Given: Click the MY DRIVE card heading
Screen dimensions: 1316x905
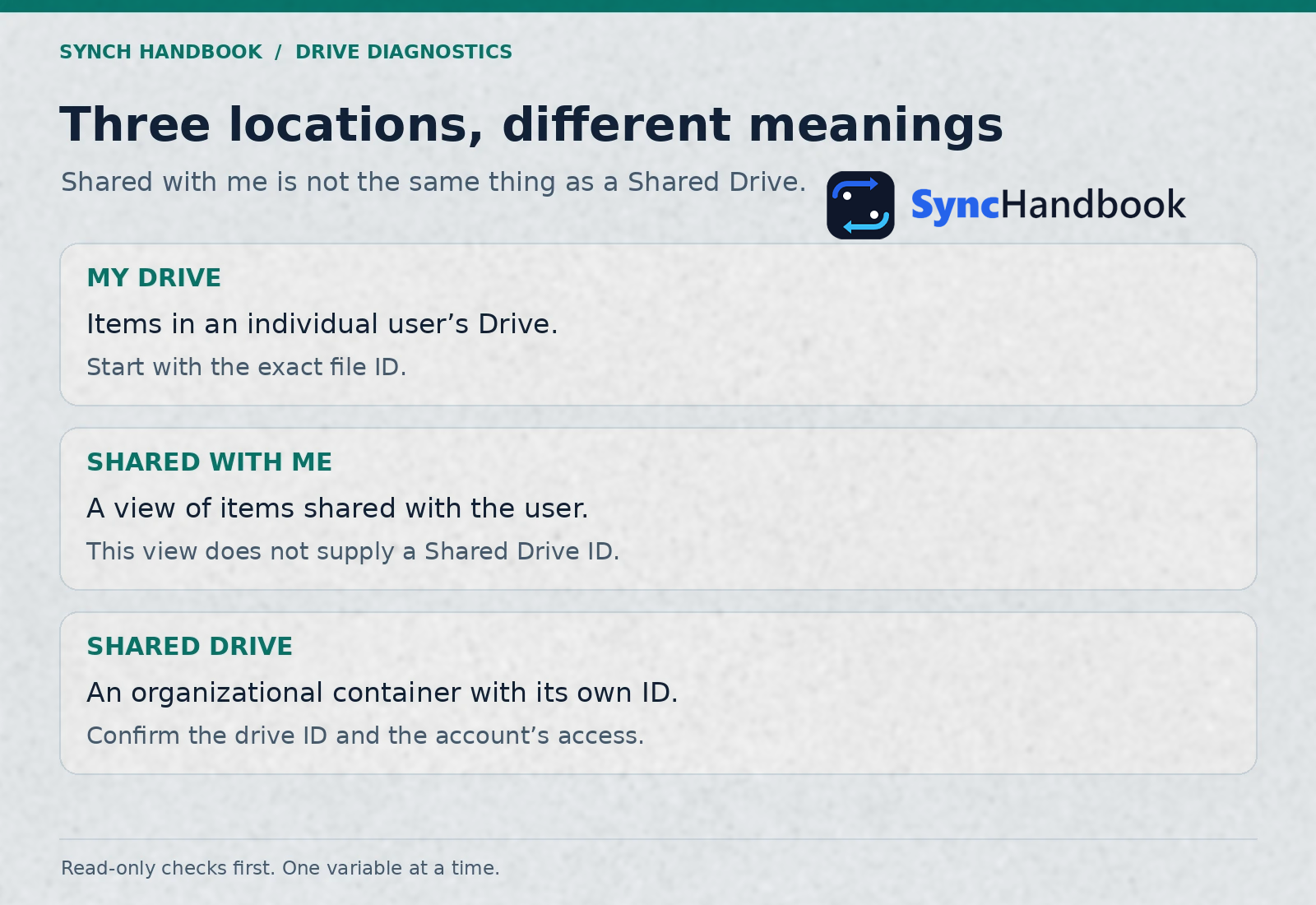Looking at the screenshot, I should [x=154, y=278].
